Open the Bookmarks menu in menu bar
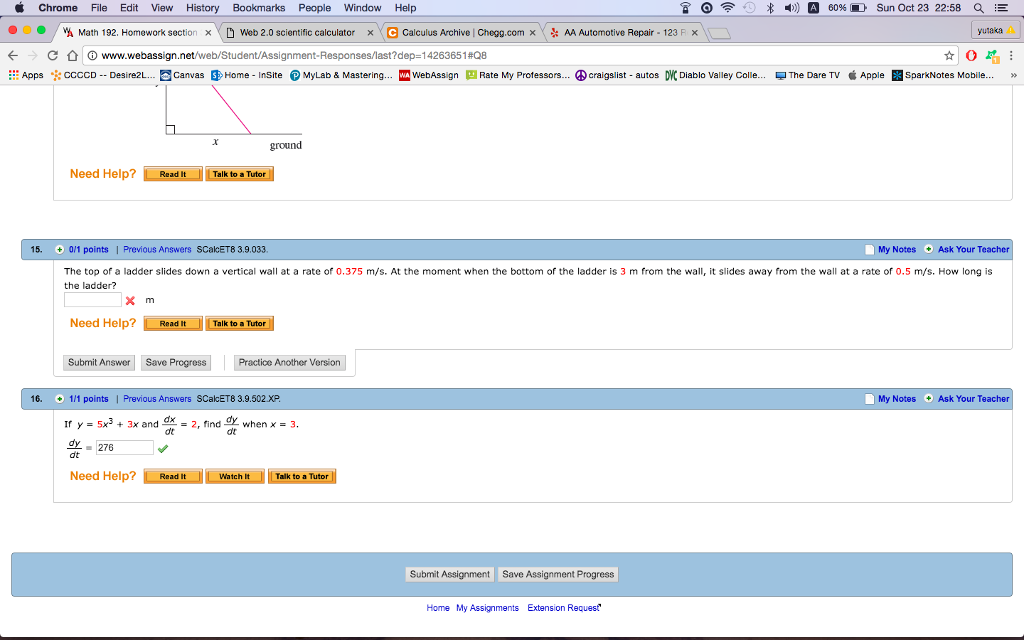The height and width of the screenshot is (640, 1024). click(258, 8)
